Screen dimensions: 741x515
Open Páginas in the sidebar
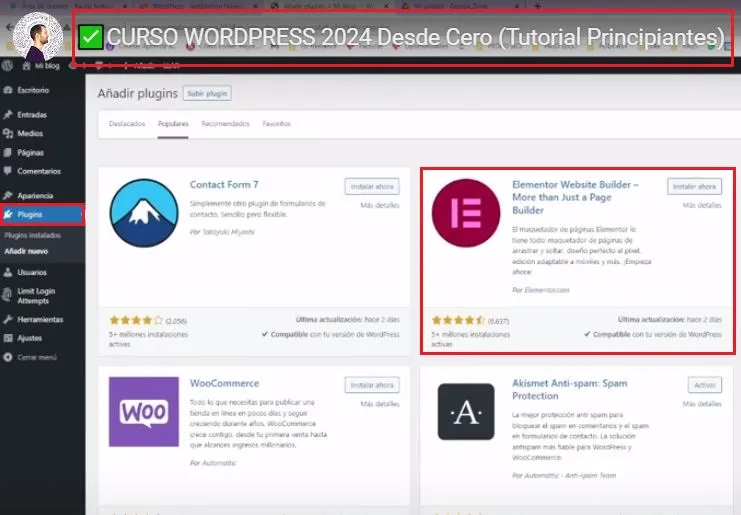coord(30,153)
